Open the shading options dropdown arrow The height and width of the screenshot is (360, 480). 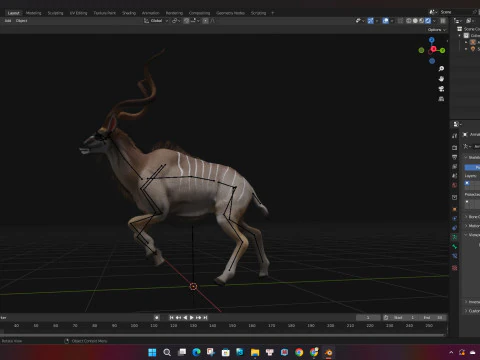click(434, 21)
